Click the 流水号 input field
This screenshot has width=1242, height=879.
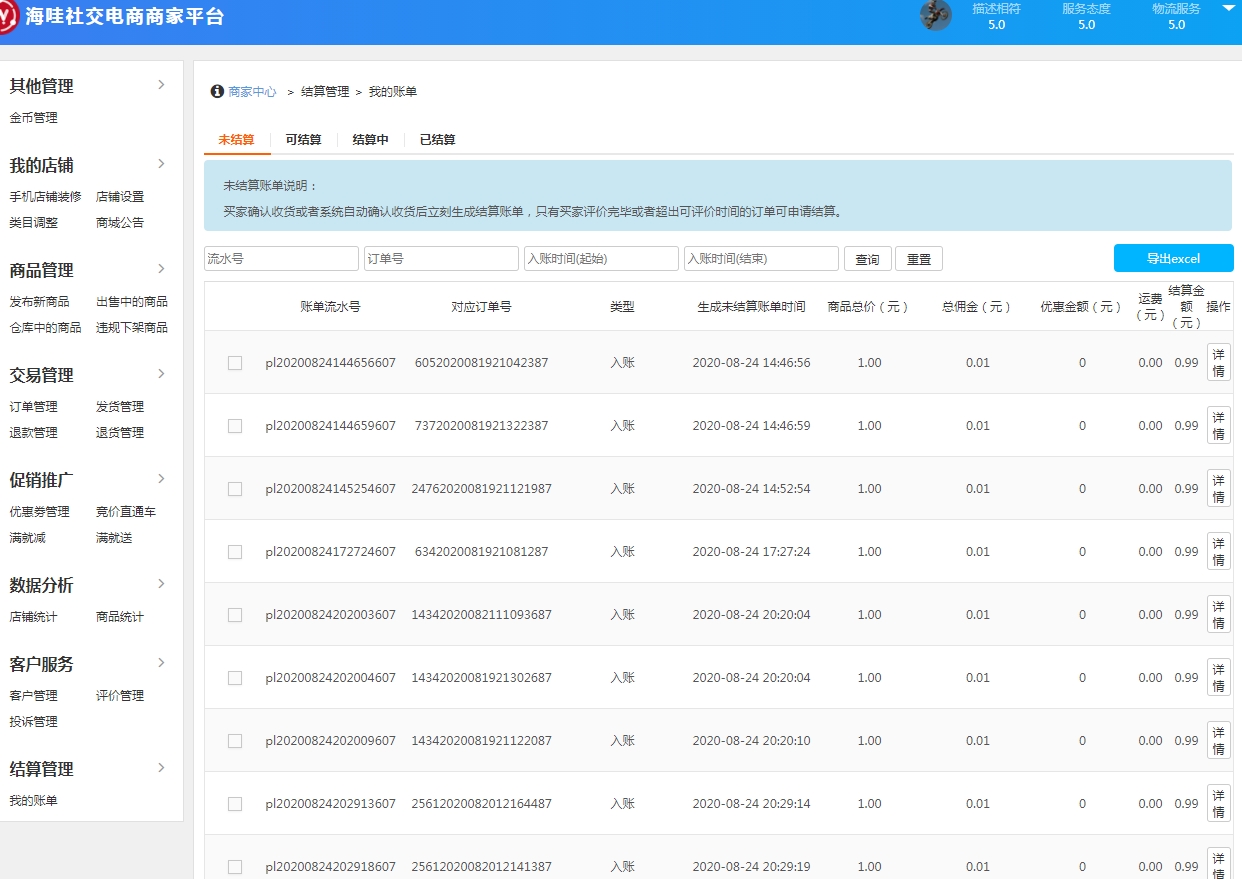[280, 258]
